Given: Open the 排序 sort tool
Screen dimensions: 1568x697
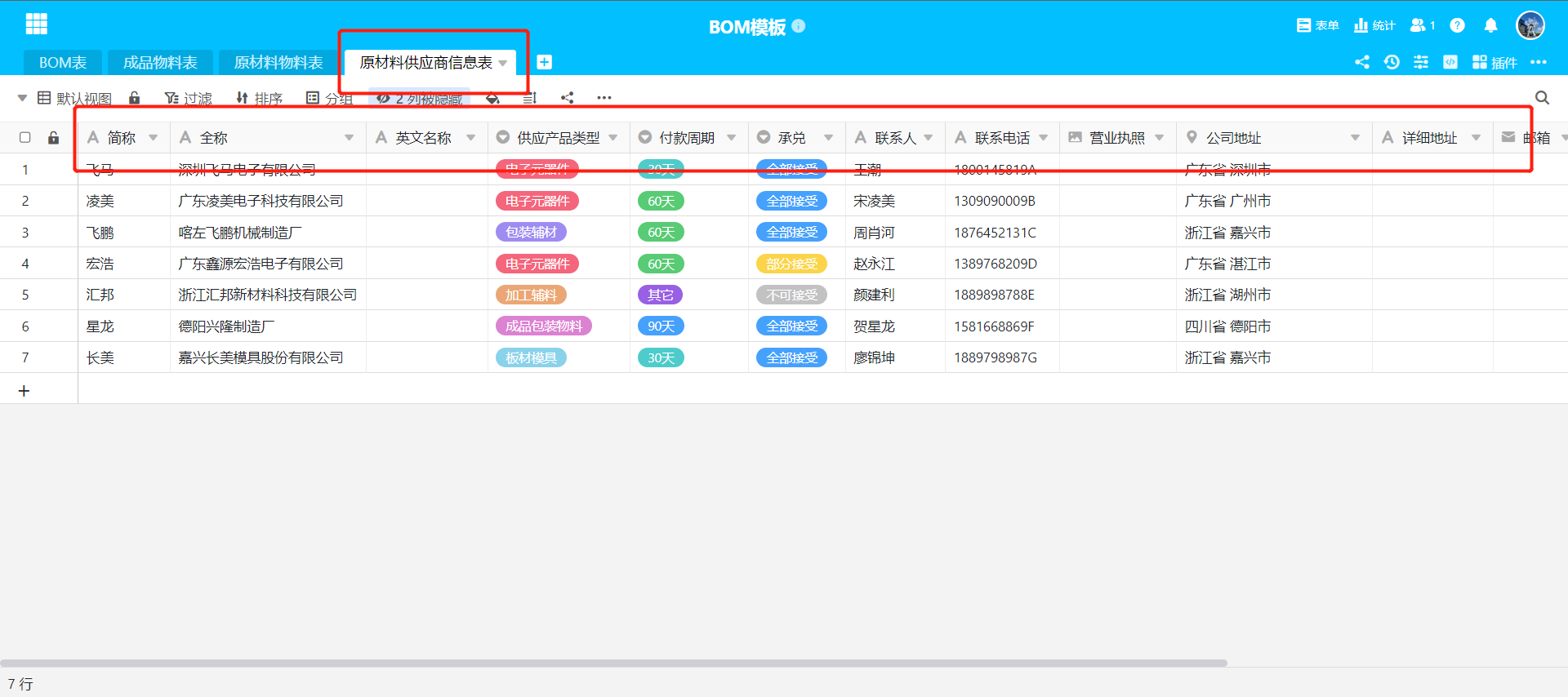Looking at the screenshot, I should pos(259,98).
